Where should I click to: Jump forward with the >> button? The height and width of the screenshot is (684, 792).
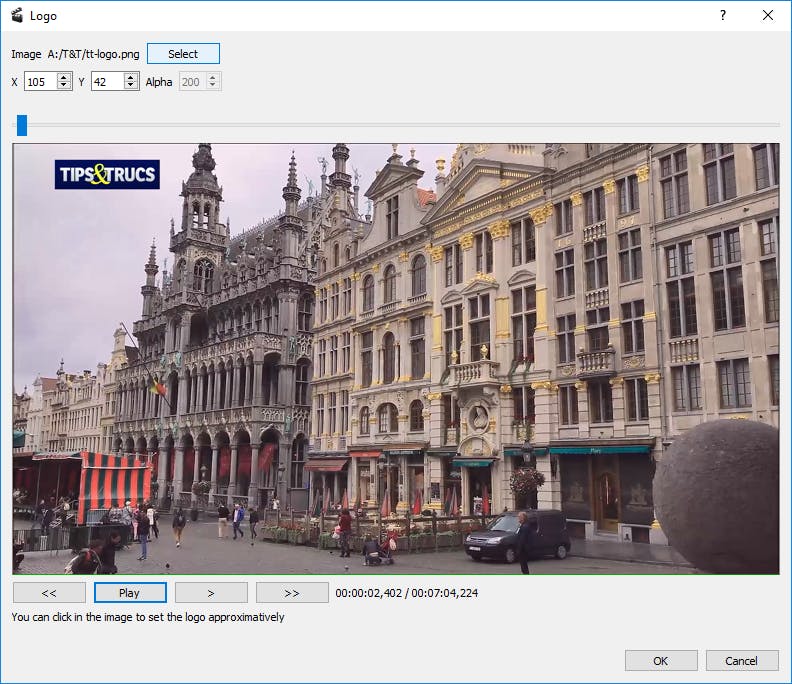pyautogui.click(x=292, y=593)
